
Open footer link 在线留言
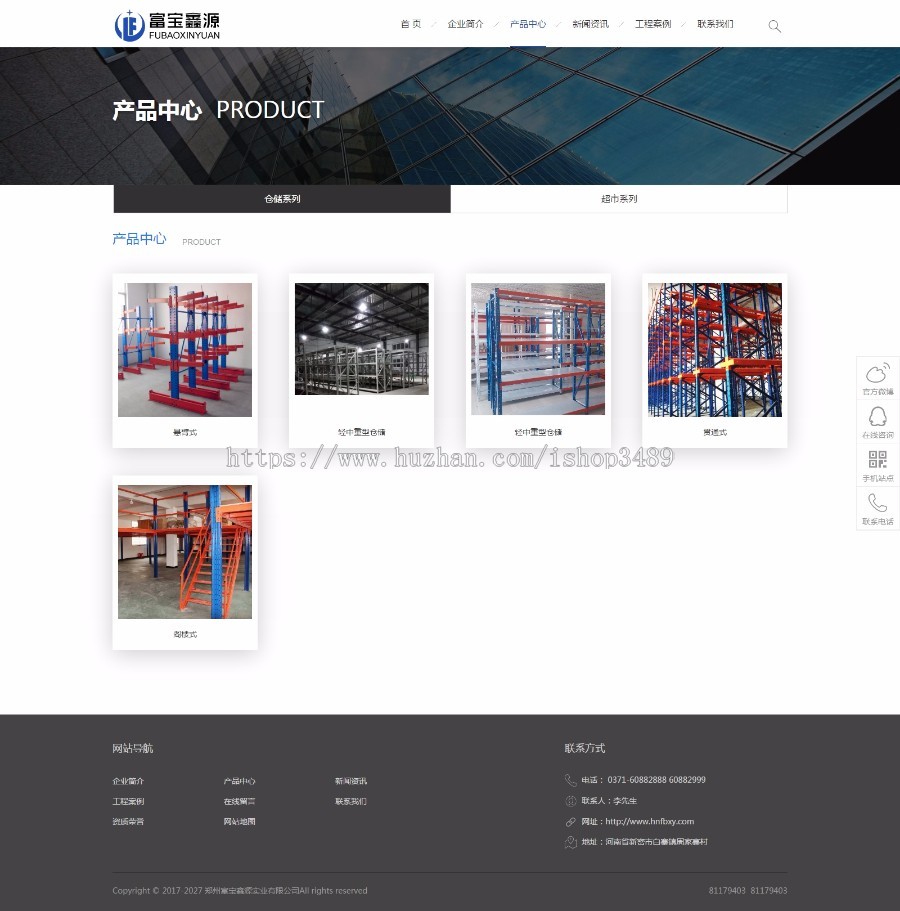pos(239,801)
